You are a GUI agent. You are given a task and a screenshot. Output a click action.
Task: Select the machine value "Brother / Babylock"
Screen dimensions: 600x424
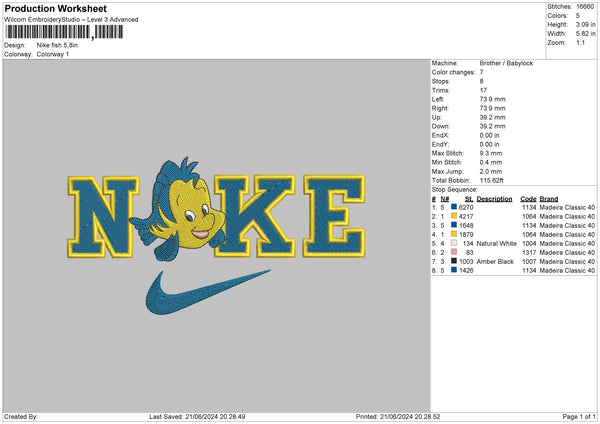[x=506, y=63]
